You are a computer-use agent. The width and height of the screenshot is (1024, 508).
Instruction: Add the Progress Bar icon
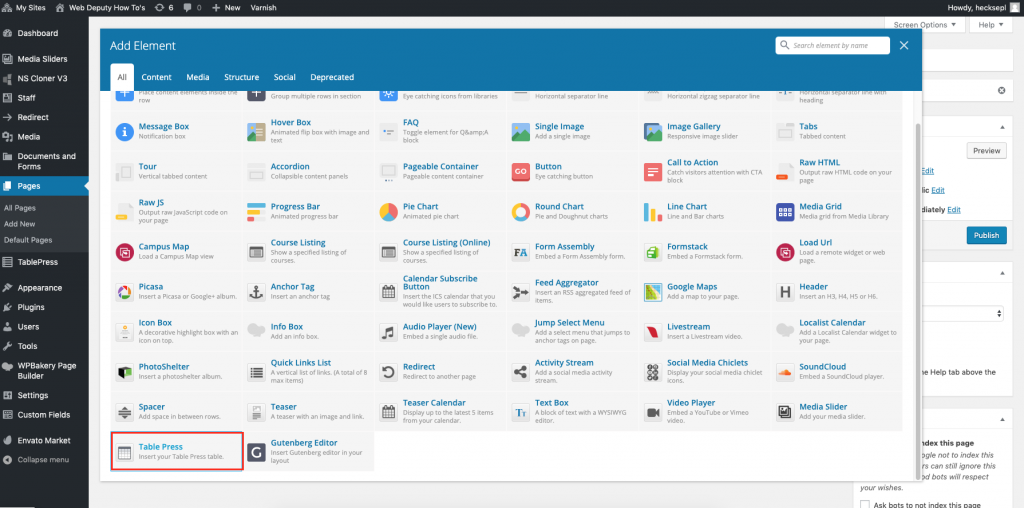[257, 212]
